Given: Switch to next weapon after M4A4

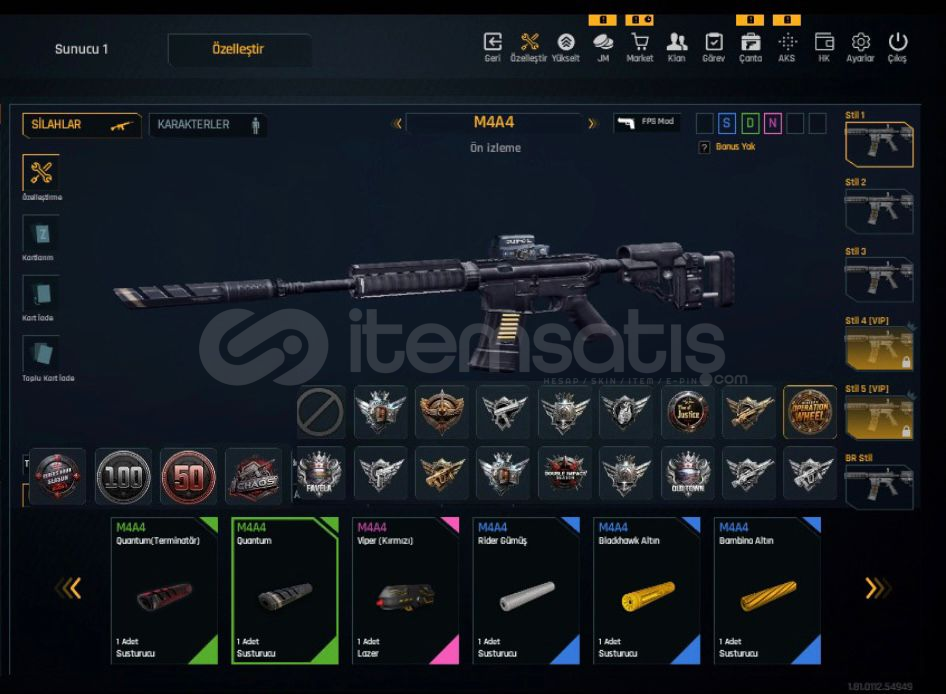Looking at the screenshot, I should 592,123.
